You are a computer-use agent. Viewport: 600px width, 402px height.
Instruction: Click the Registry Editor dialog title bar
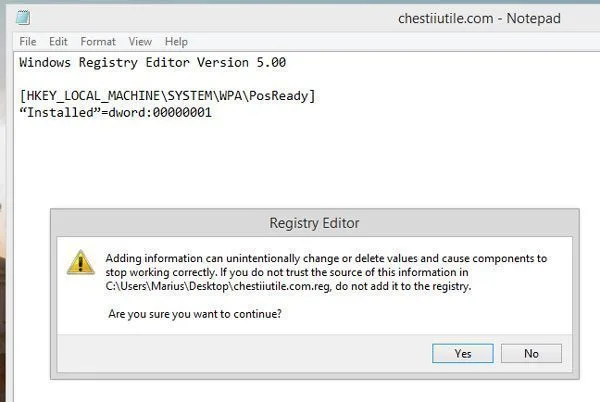tap(314, 223)
